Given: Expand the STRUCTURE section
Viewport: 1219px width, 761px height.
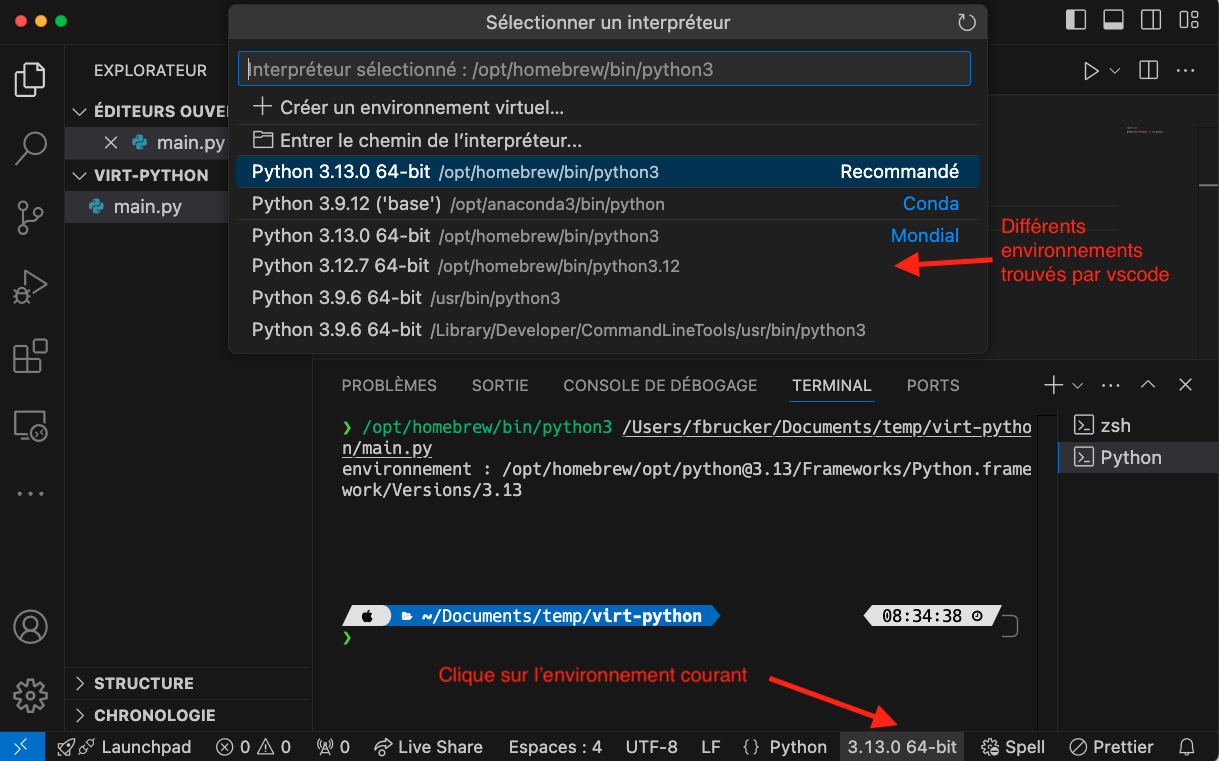Looking at the screenshot, I should tap(143, 683).
